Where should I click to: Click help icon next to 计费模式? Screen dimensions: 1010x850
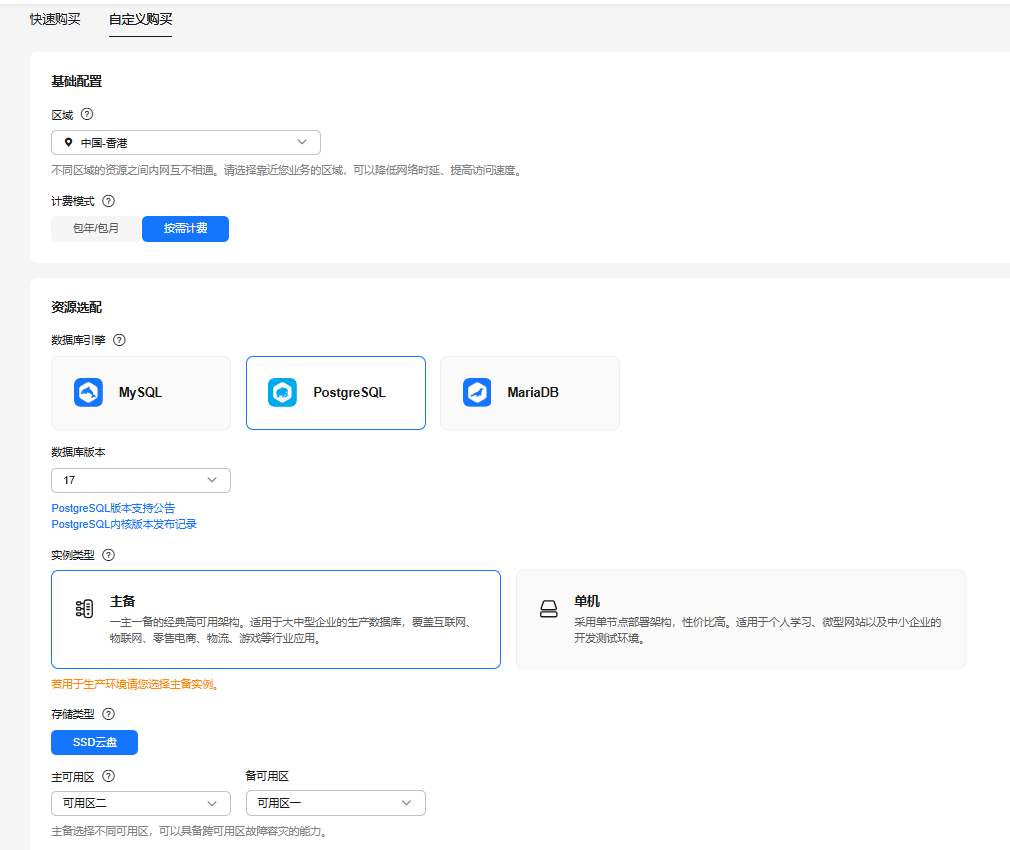tap(108, 201)
